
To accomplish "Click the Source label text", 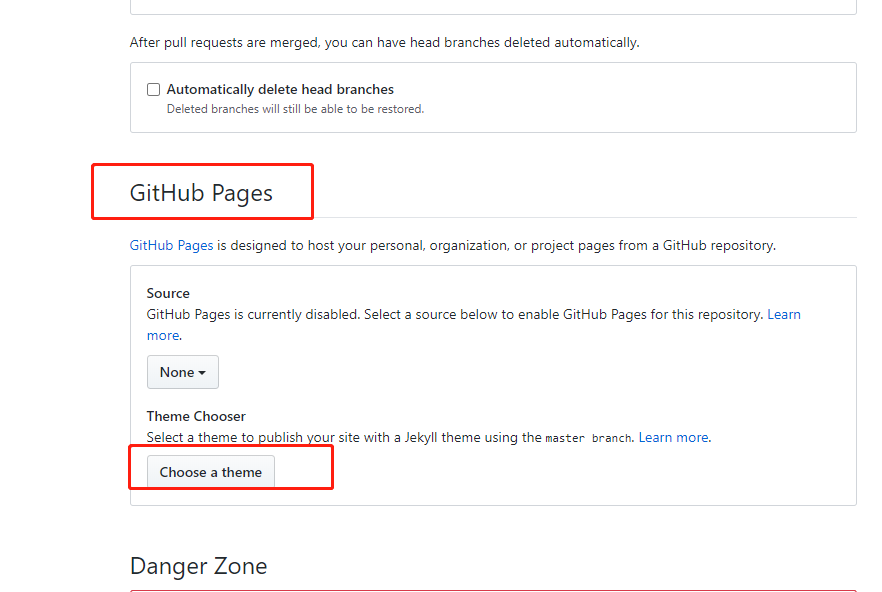I will pos(168,293).
